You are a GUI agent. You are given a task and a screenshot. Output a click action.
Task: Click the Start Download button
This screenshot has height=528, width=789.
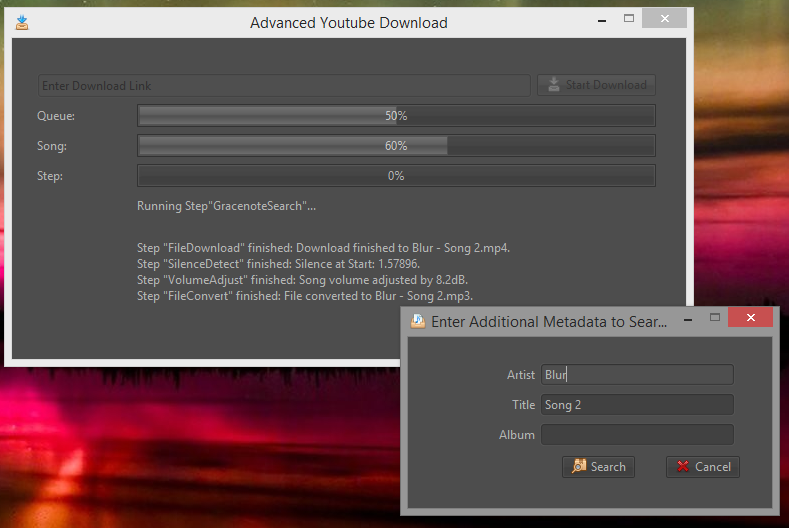[596, 85]
